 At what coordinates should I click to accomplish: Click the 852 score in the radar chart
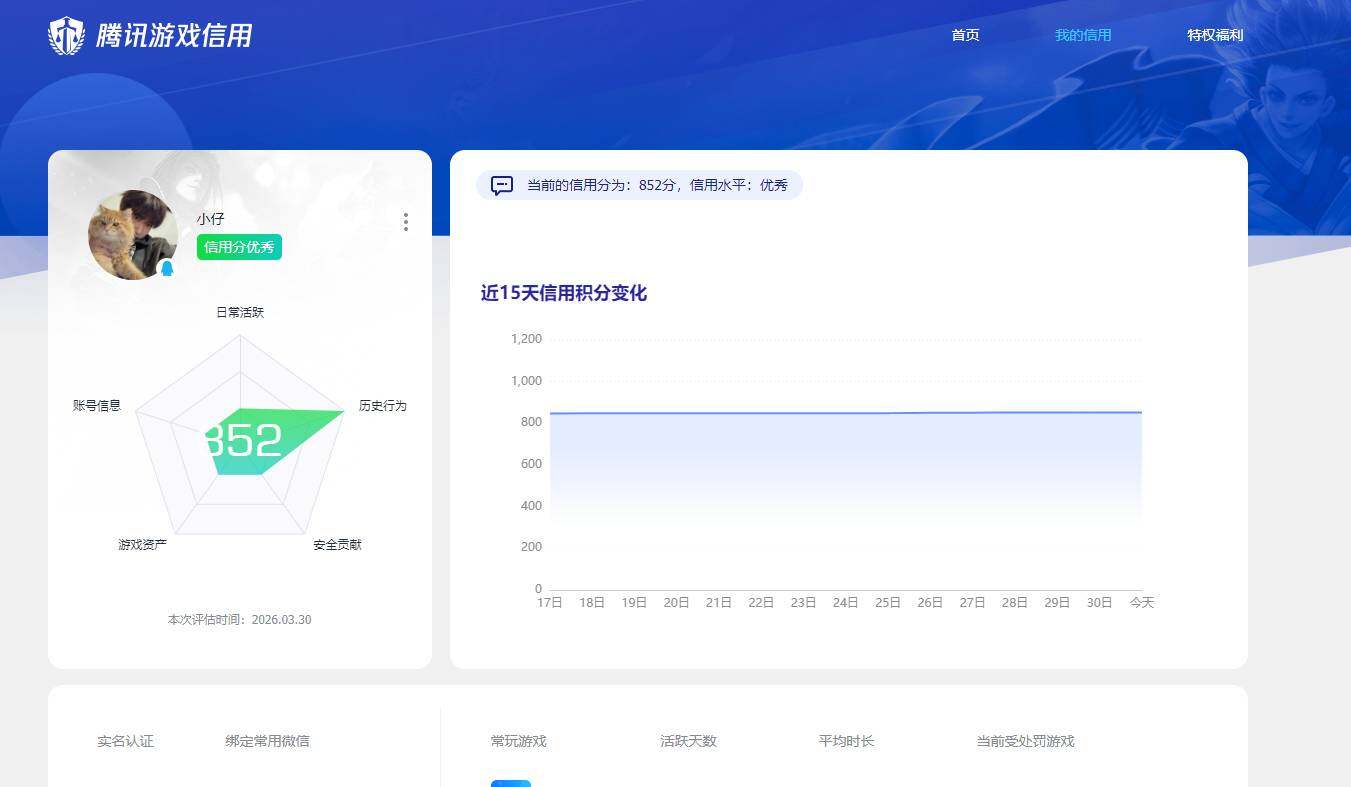(x=243, y=441)
